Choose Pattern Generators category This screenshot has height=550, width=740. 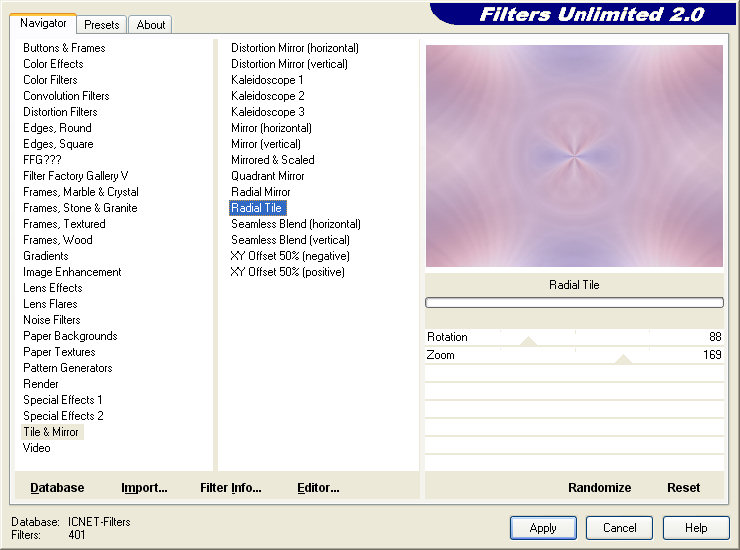tap(67, 368)
